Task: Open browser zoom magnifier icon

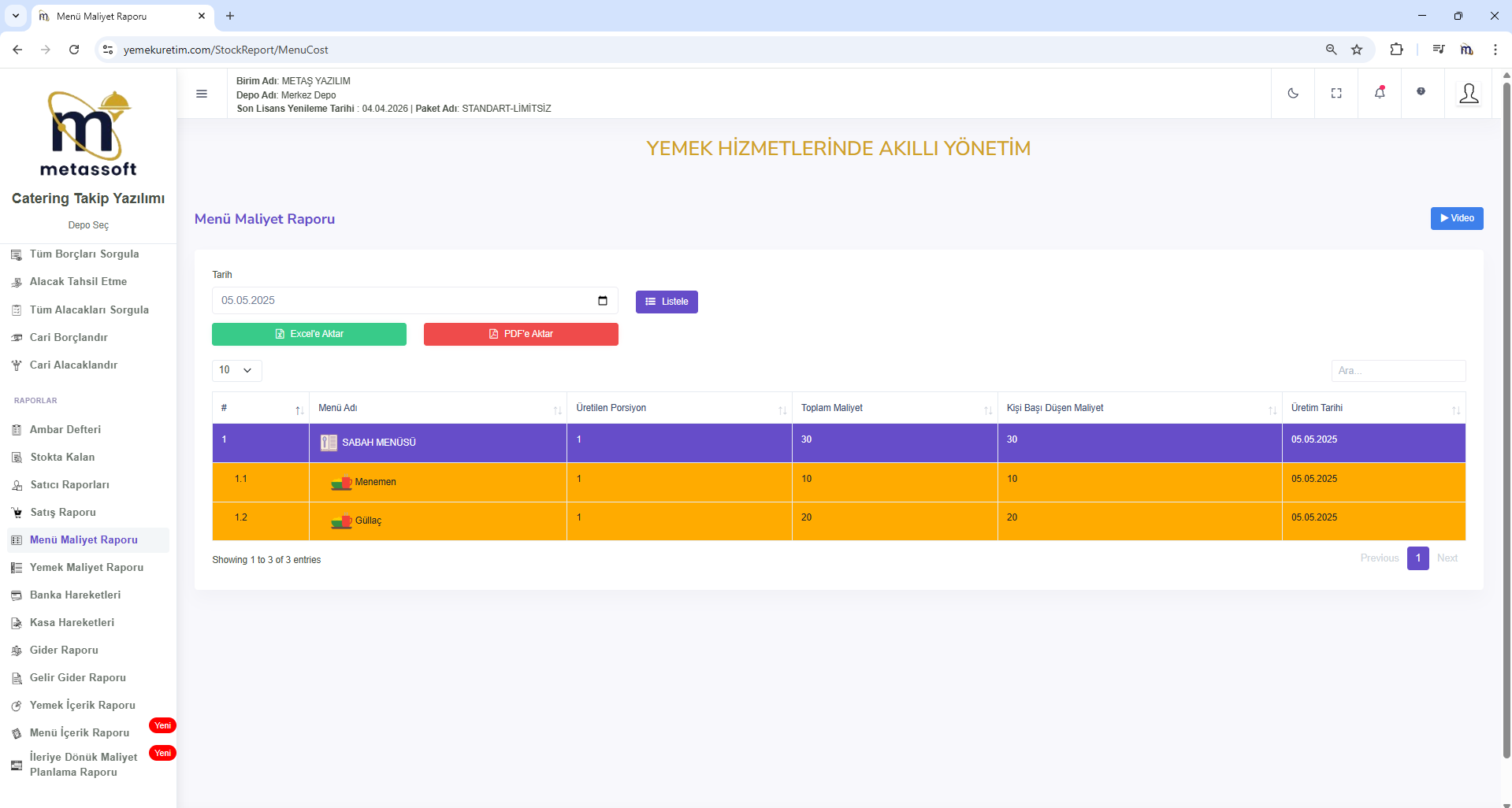Action: pos(1331,50)
